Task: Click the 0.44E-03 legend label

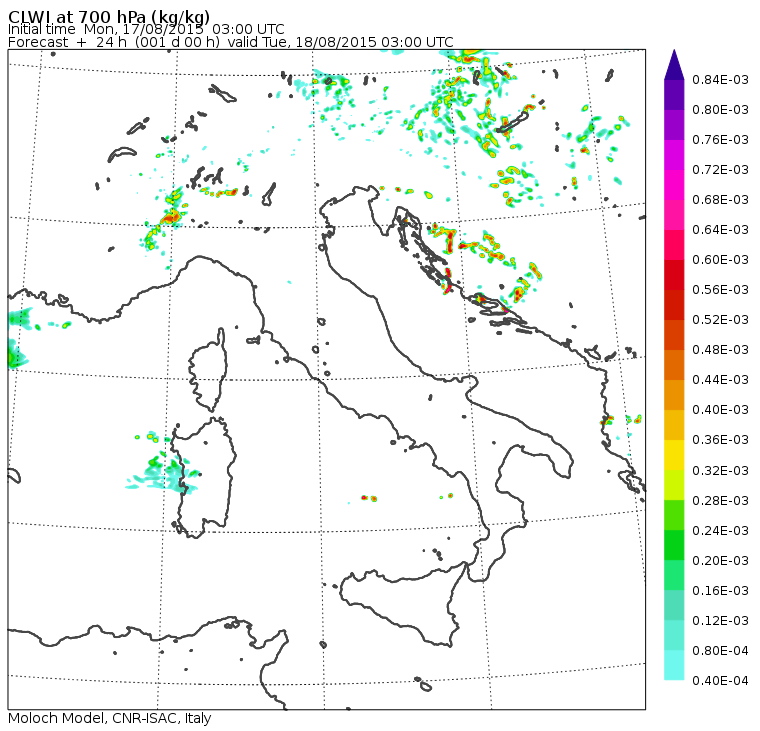Action: [x=720, y=380]
